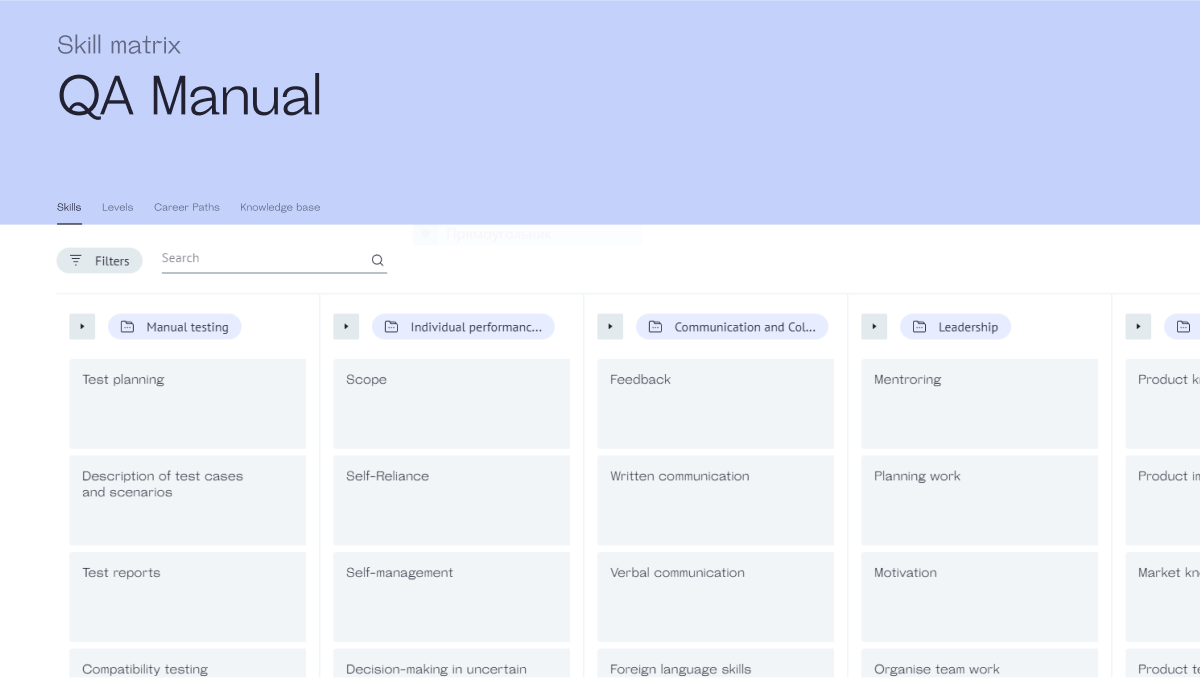Image resolution: width=1200 pixels, height=678 pixels.
Task: Click the folder icon after Leadership column
Action: pos(1183,327)
